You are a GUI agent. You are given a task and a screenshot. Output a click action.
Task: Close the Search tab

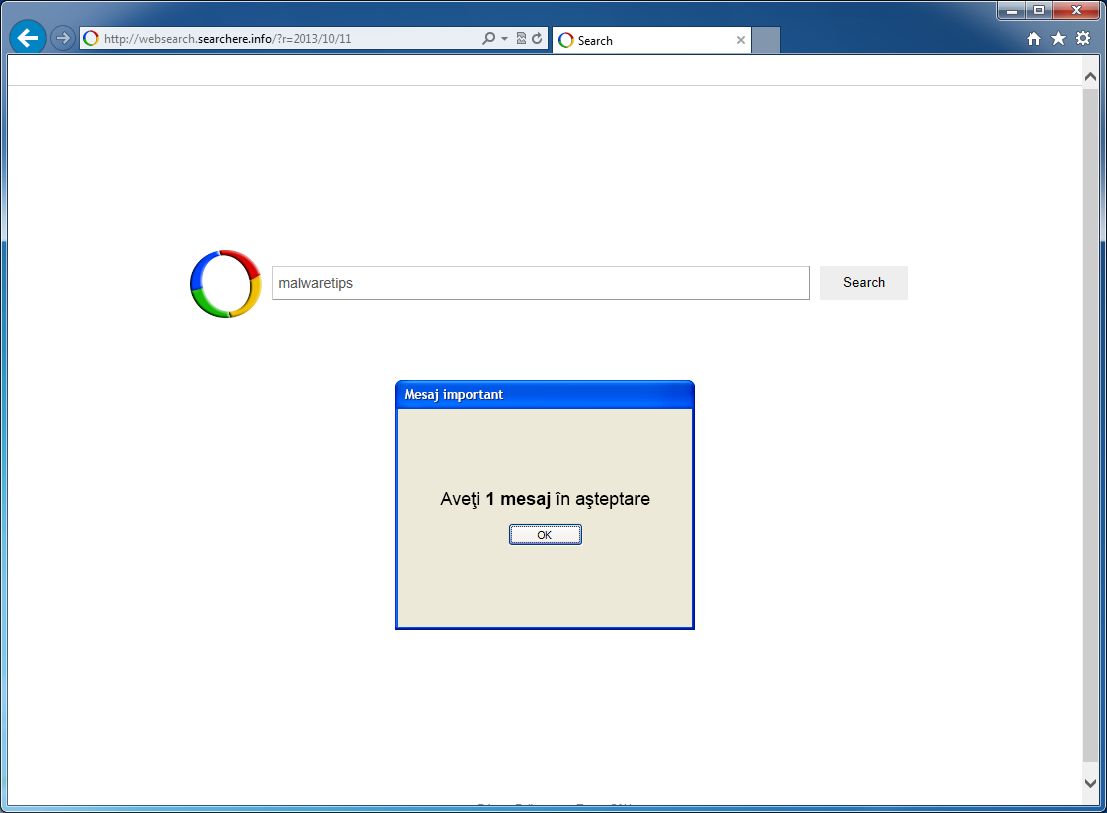click(x=740, y=40)
